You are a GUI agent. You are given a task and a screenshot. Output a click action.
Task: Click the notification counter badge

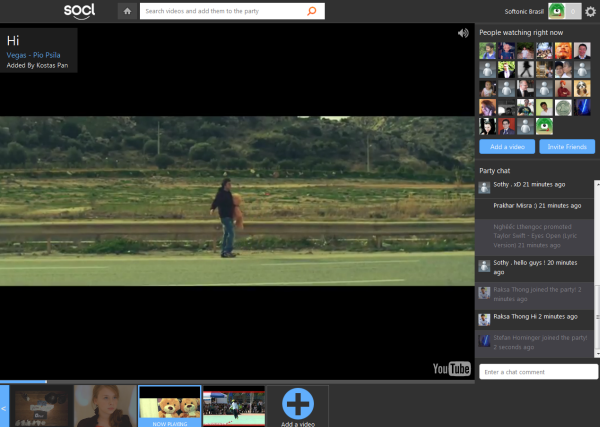pos(571,11)
